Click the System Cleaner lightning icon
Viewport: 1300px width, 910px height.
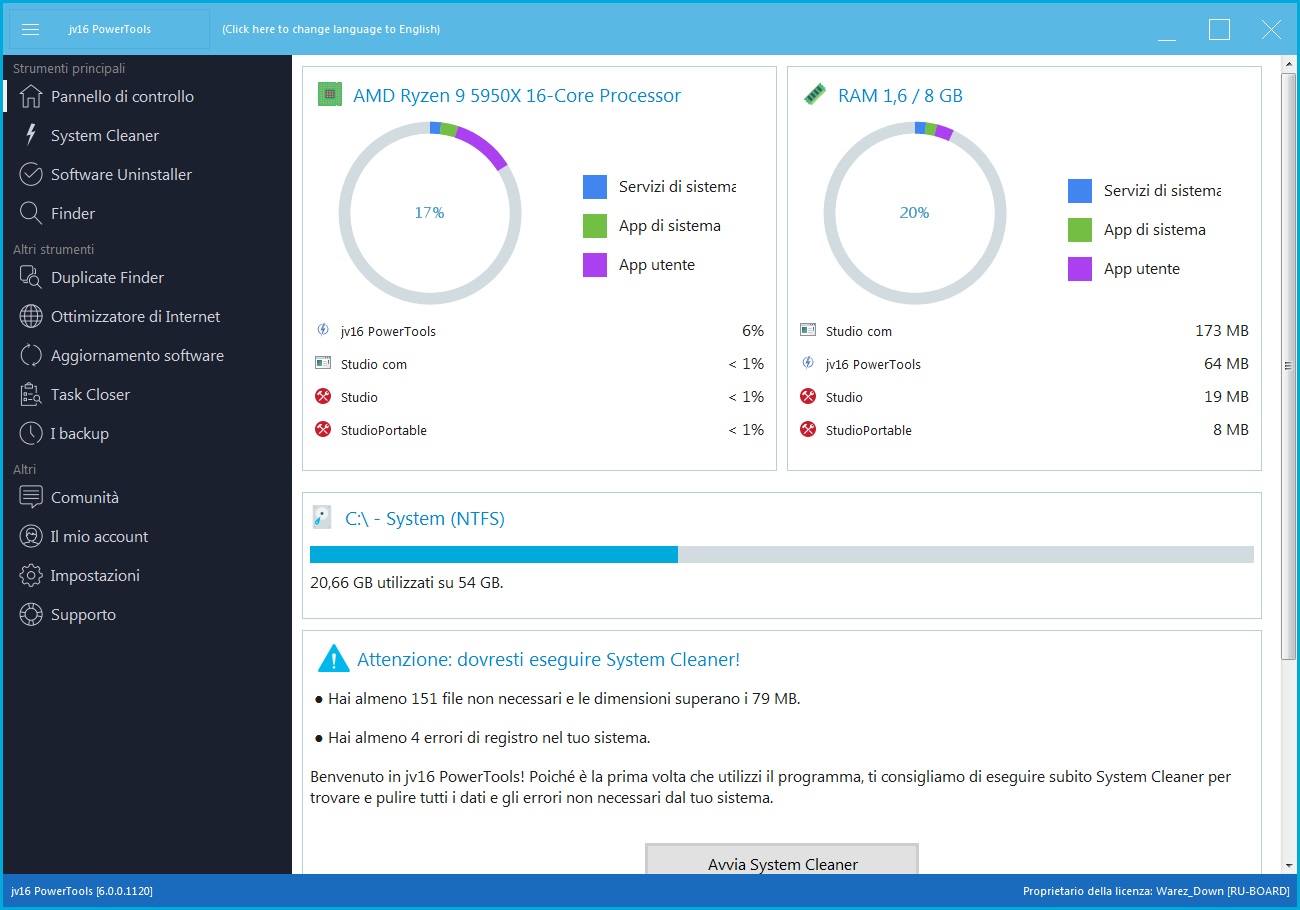tap(31, 135)
